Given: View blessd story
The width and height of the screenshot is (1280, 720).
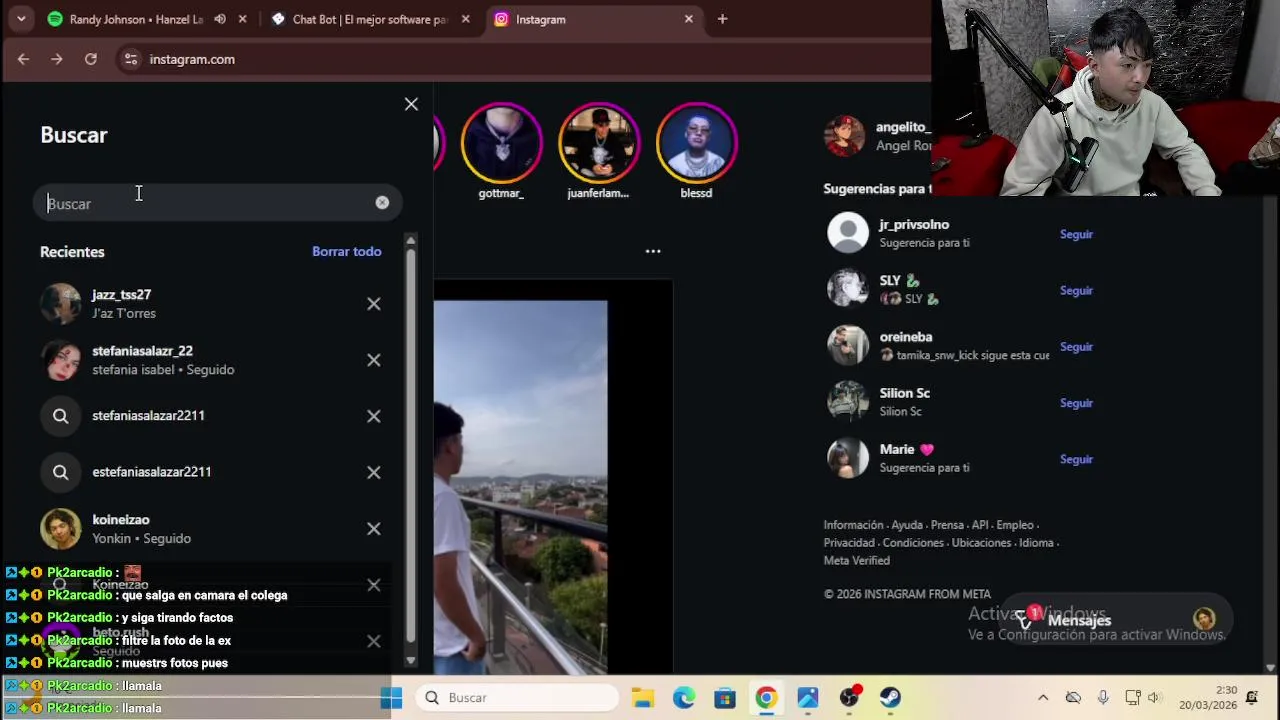Looking at the screenshot, I should pyautogui.click(x=696, y=142).
